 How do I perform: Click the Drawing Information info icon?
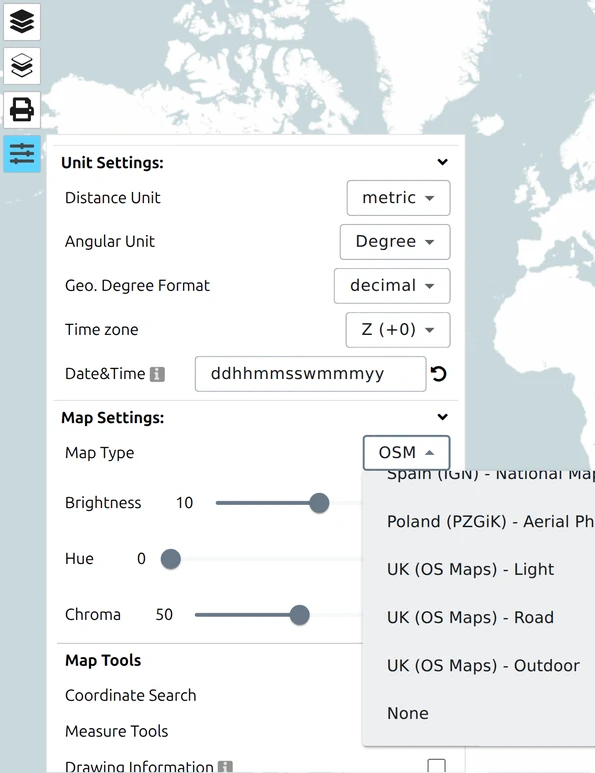click(x=225, y=767)
